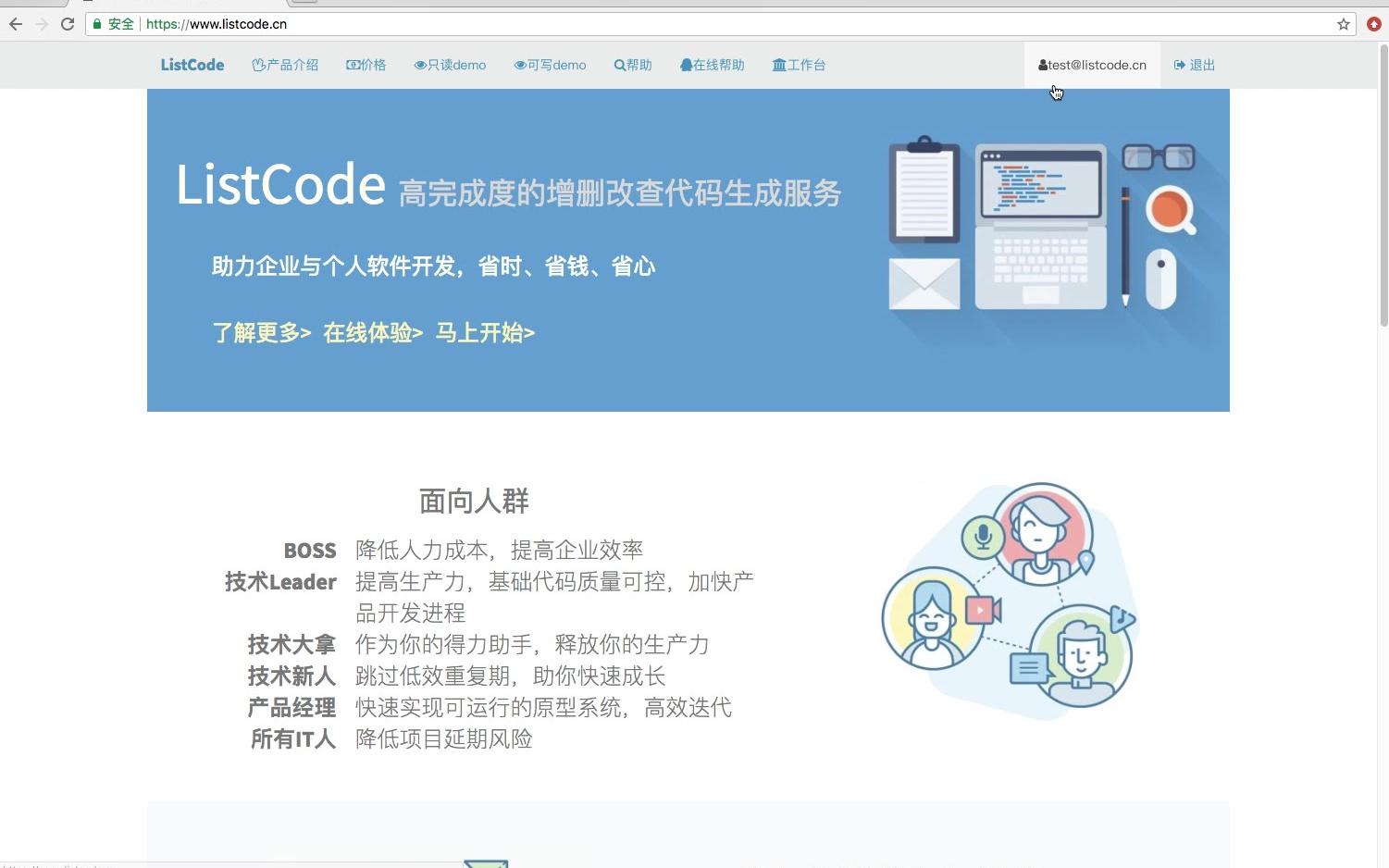Open 产品介绍 in the navigation bar

[x=285, y=65]
